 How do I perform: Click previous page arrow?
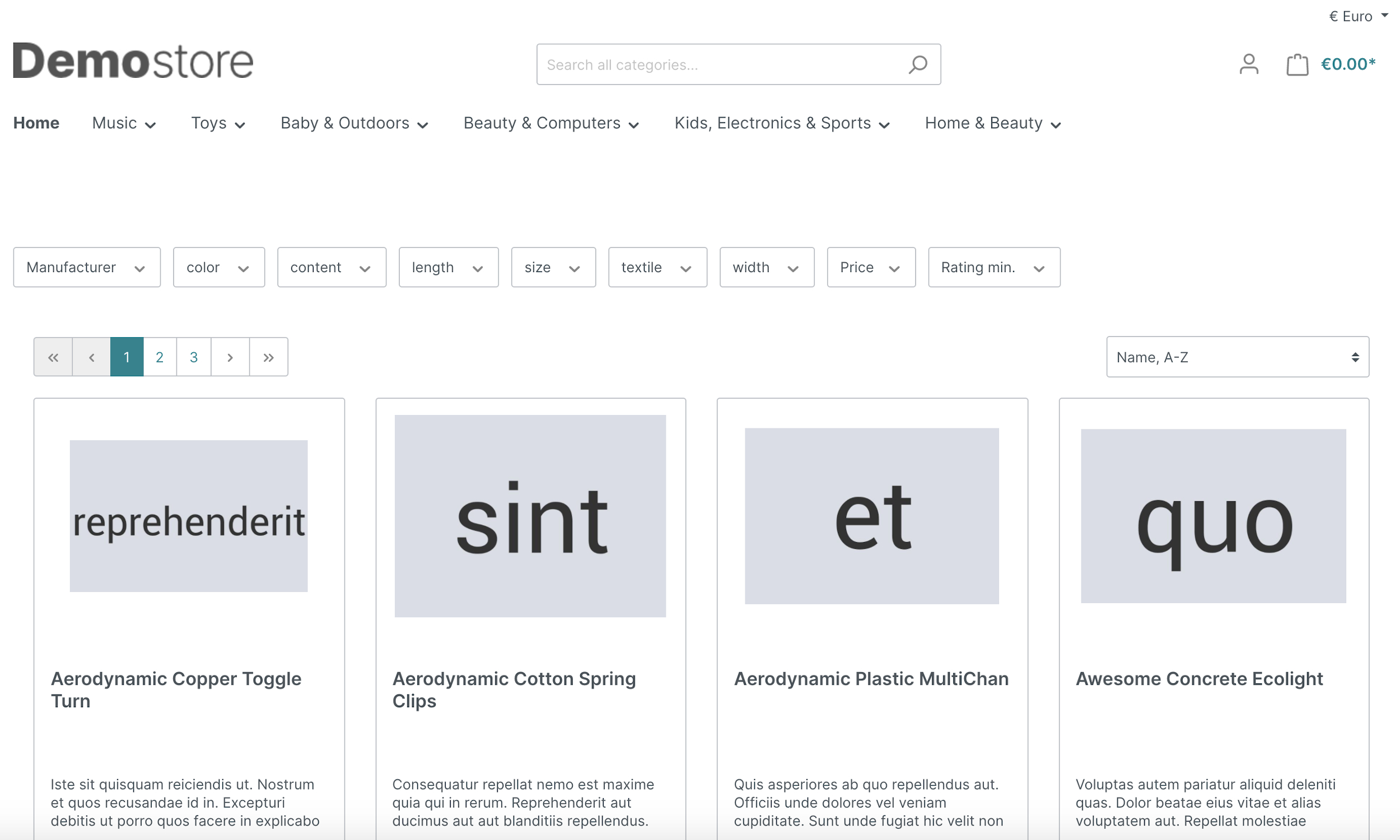(91, 357)
